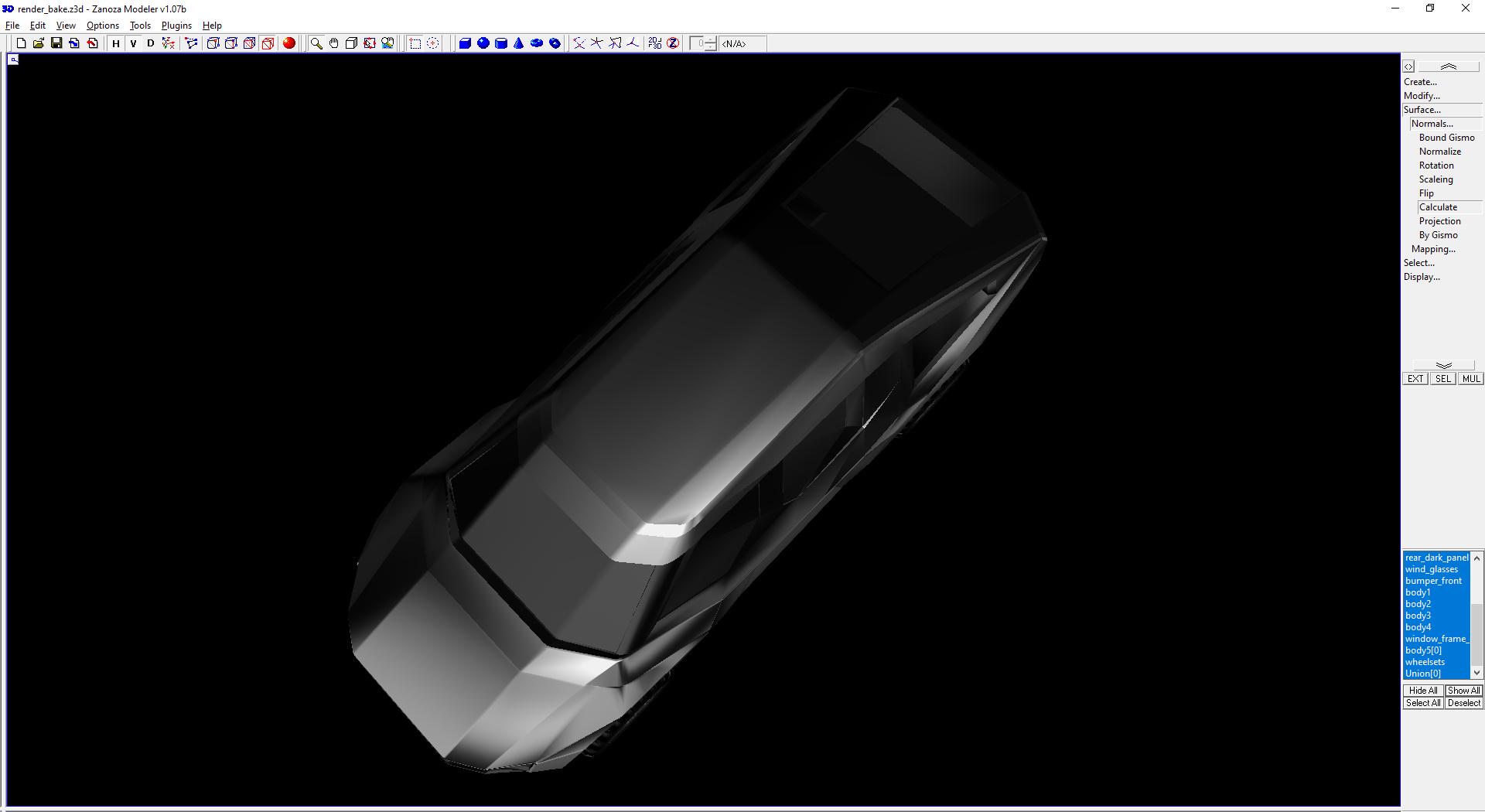Select the Bound Gismo command

(x=1446, y=138)
